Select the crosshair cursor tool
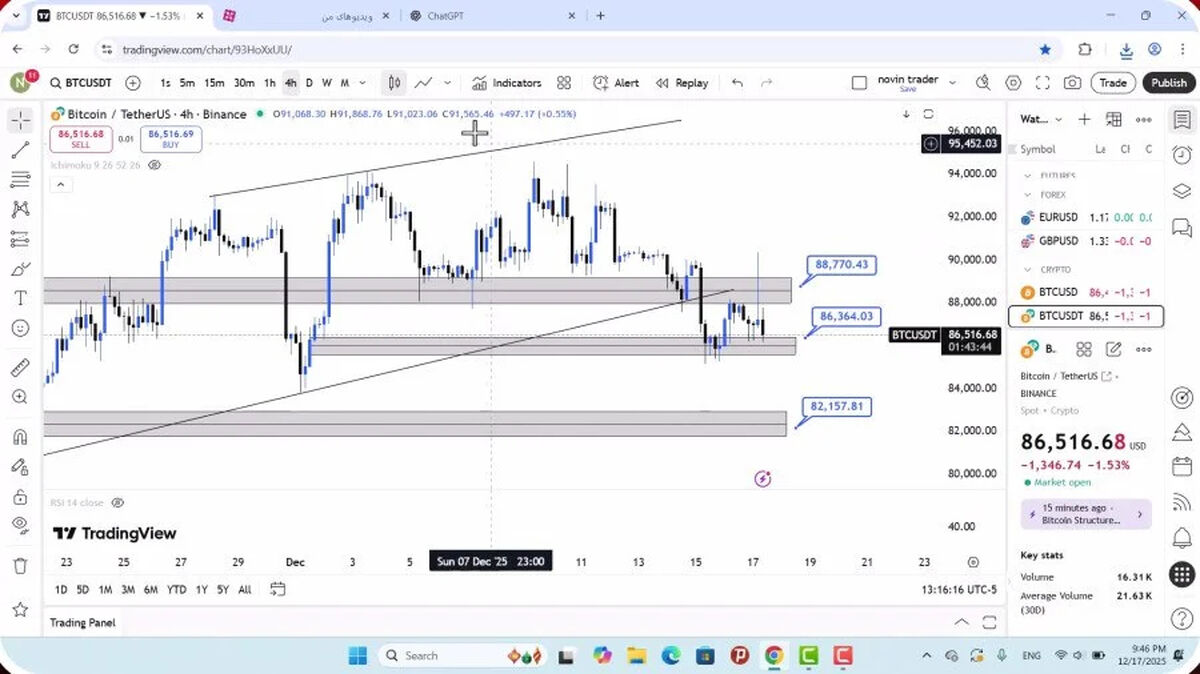 click(x=20, y=121)
